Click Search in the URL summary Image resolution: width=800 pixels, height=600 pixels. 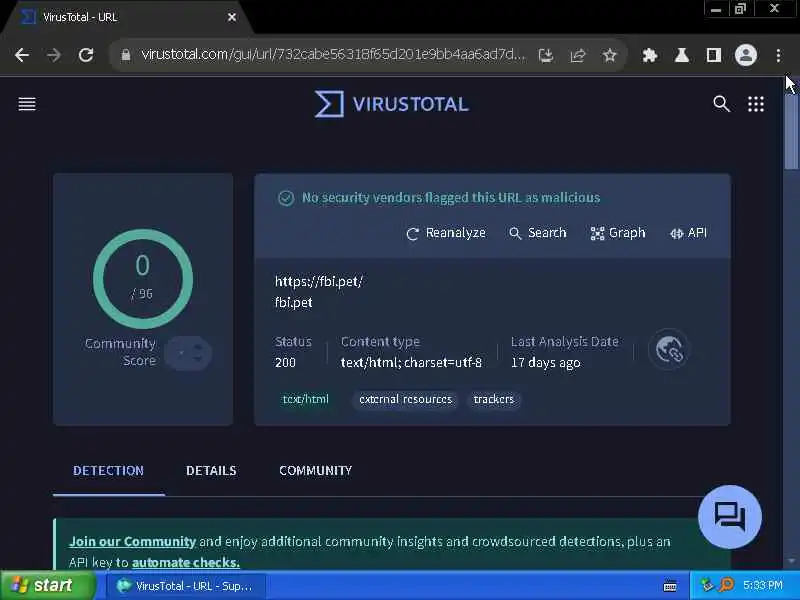(538, 233)
